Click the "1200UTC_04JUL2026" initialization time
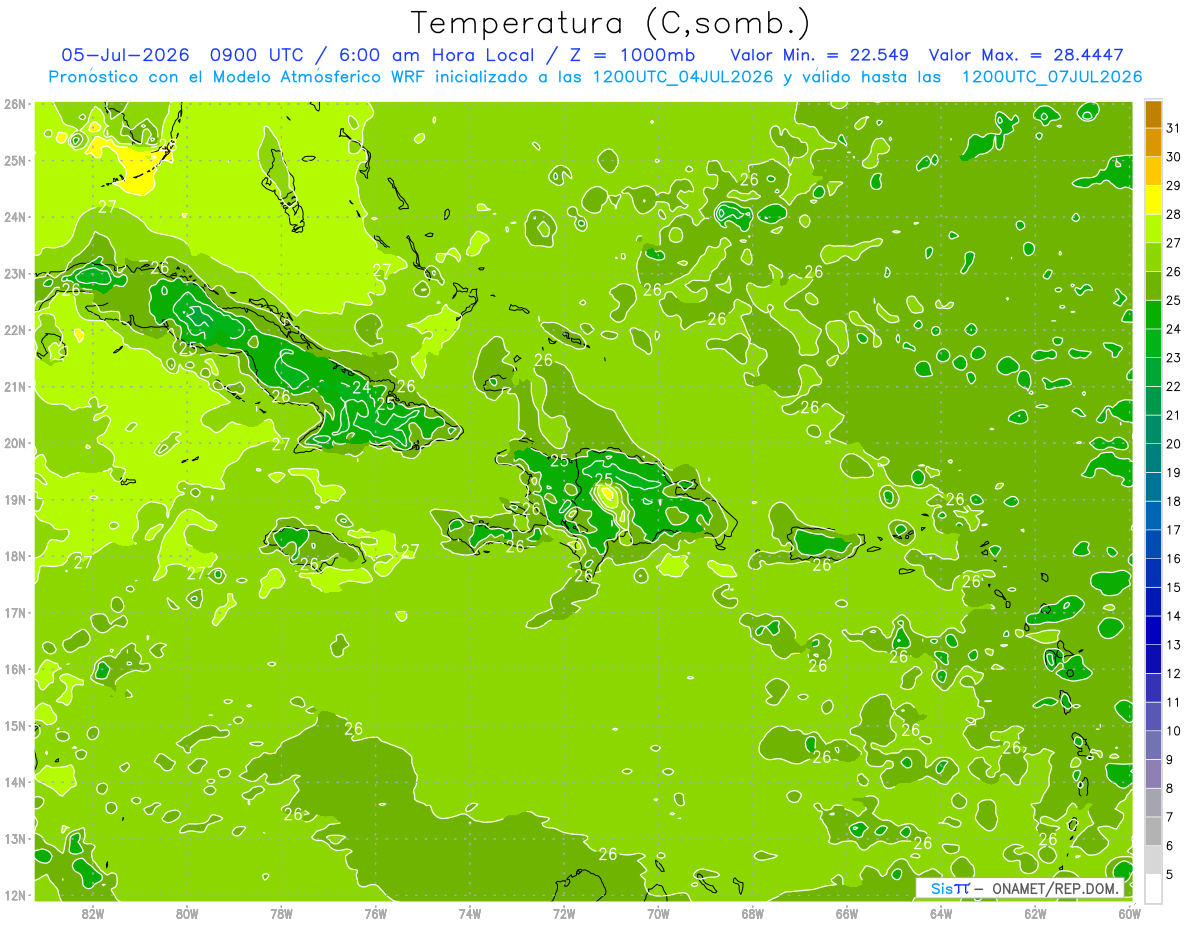Screen dimensions: 1200x927 [x=683, y=76]
